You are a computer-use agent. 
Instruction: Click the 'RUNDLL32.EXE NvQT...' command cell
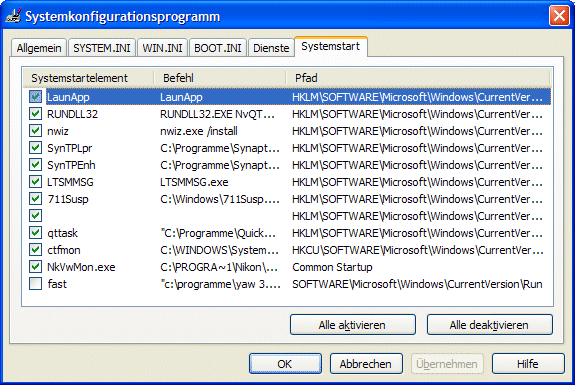[217, 114]
